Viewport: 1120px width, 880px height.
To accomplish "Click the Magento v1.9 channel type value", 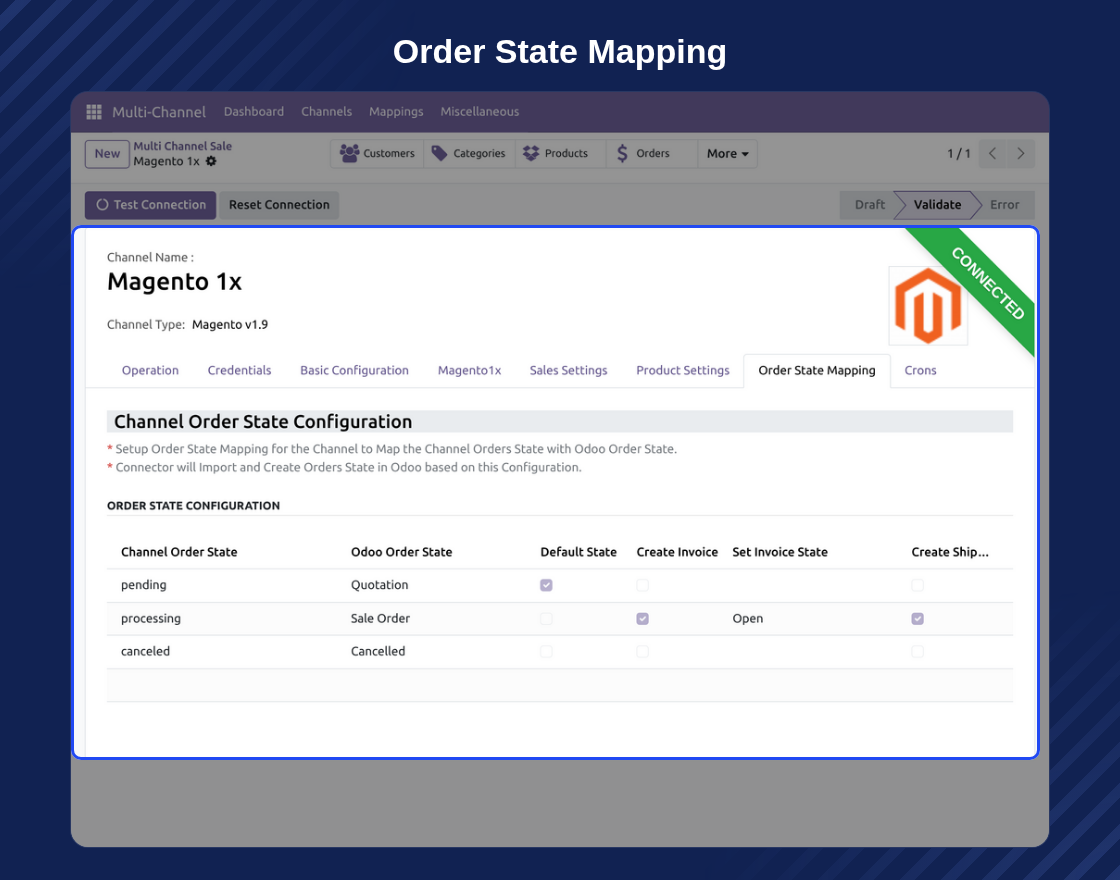I will tap(230, 324).
